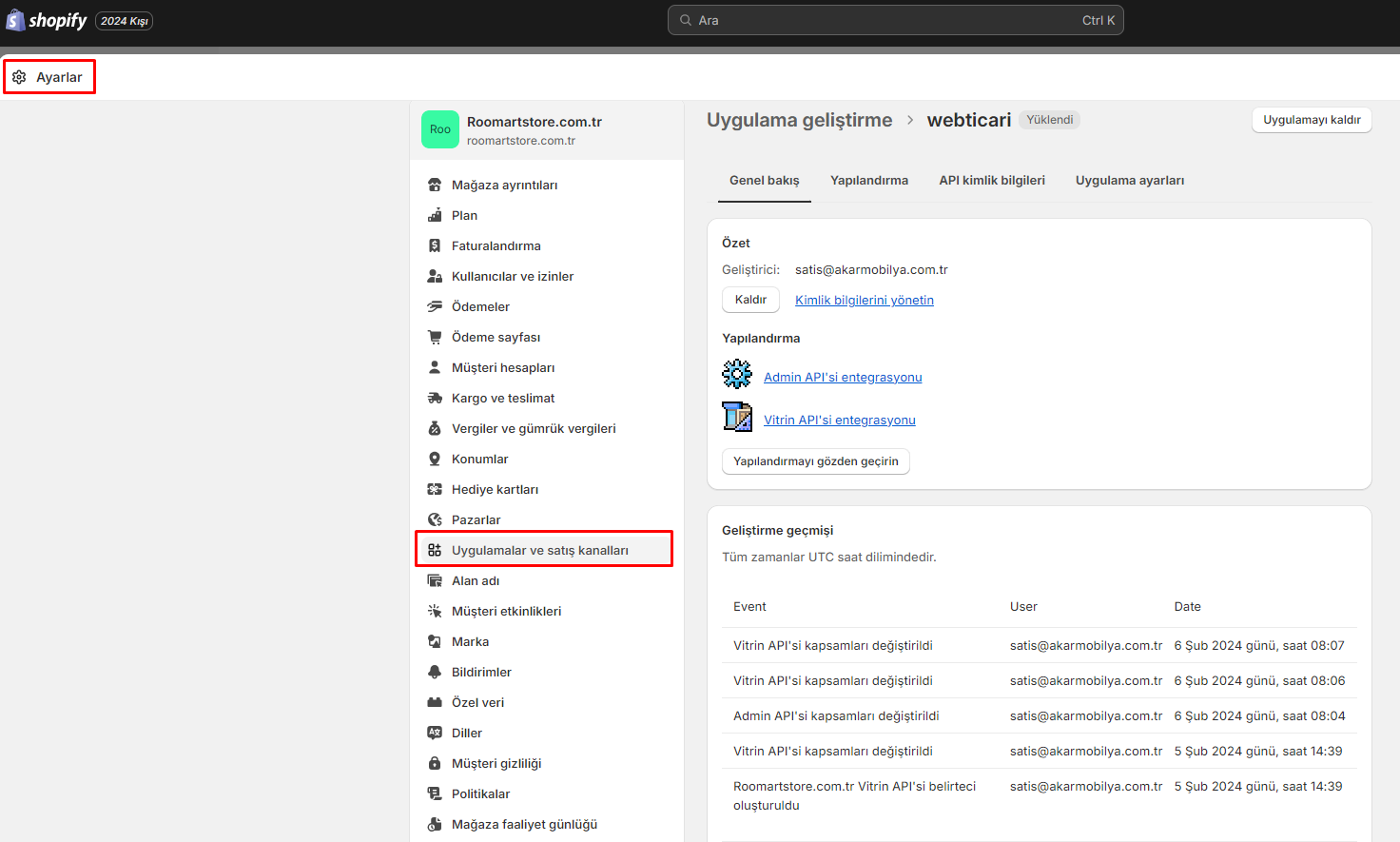
Task: Click the Kargo ve teslimat truck icon
Action: coord(435,398)
